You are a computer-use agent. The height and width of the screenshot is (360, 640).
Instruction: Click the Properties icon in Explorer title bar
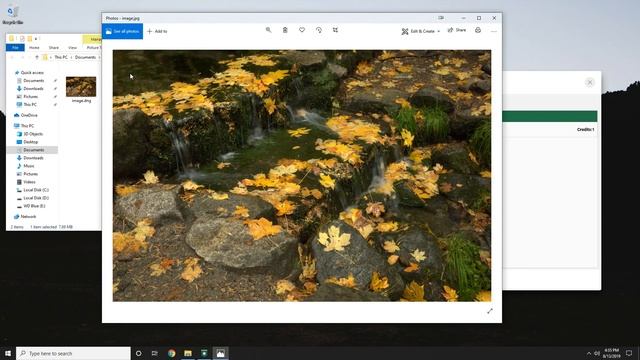click(22, 39)
